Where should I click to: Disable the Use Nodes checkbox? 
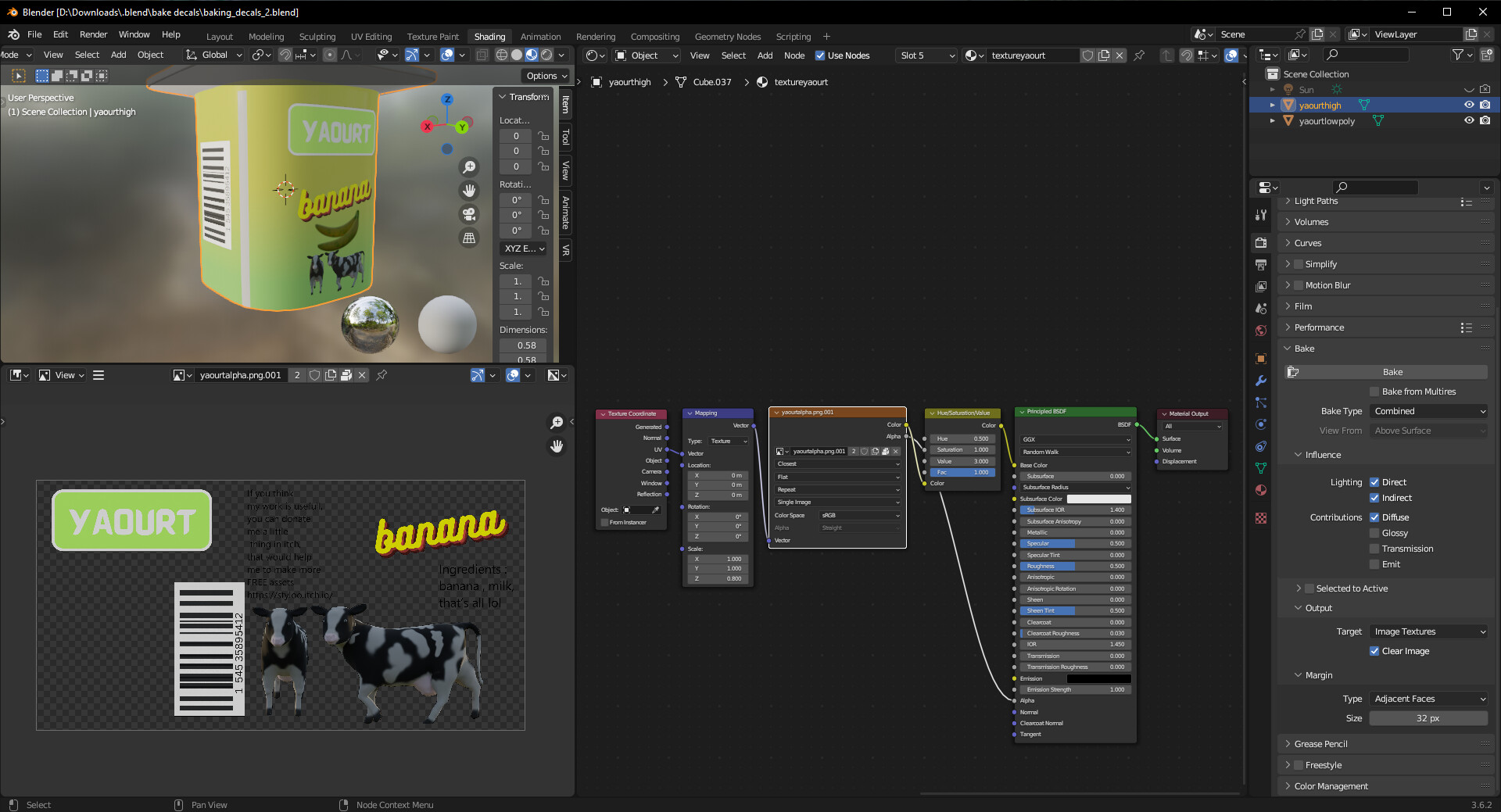[820, 55]
